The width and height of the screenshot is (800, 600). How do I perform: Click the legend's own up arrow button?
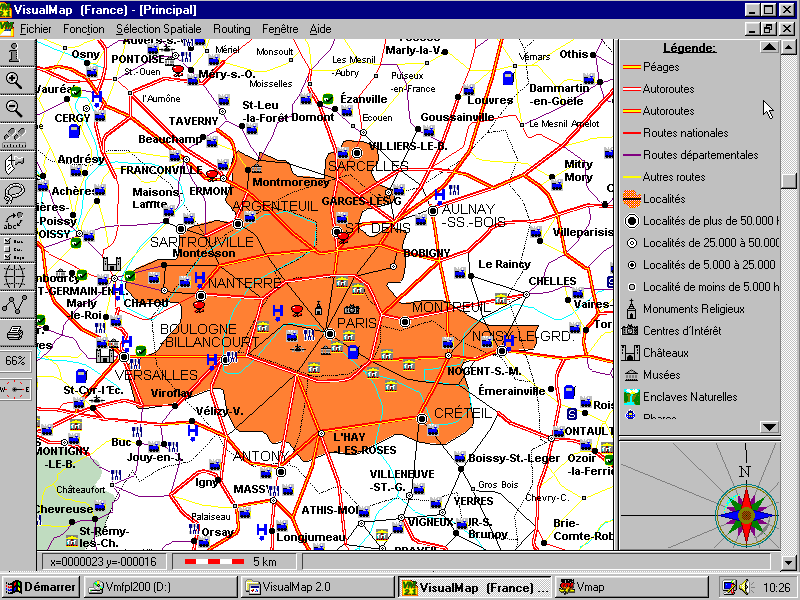point(769,47)
